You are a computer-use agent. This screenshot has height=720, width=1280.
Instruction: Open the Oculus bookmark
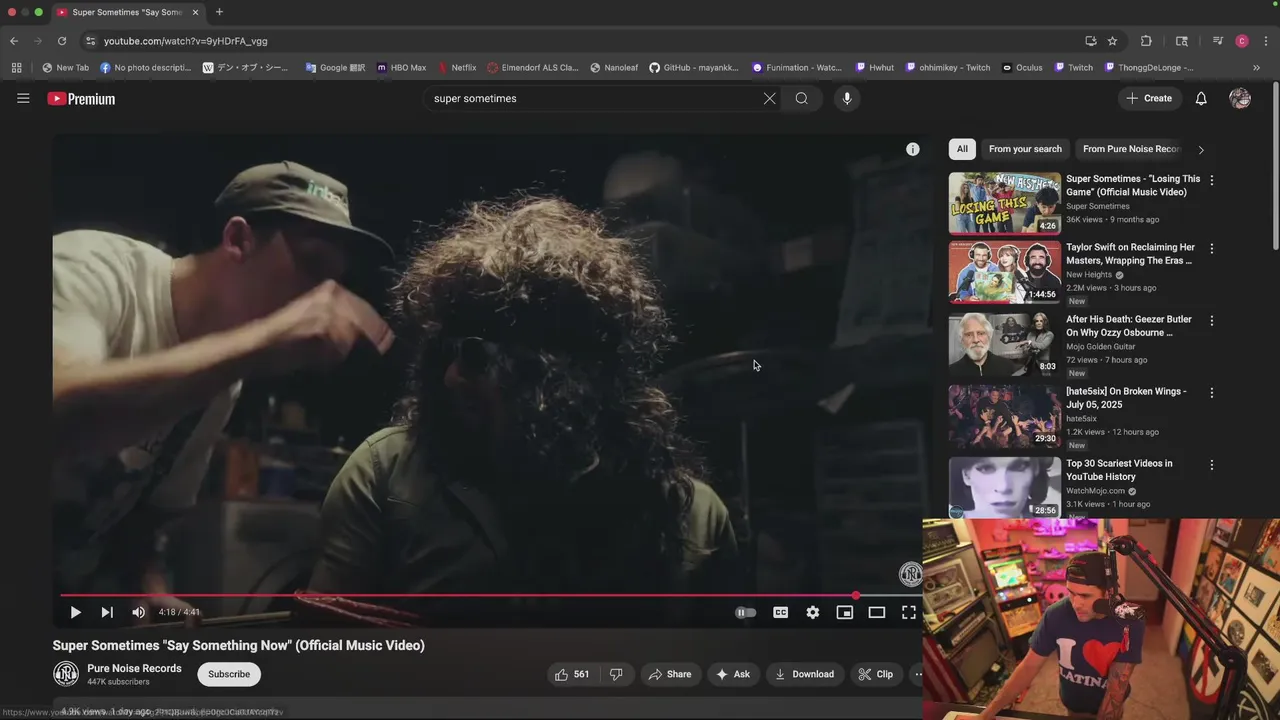(1022, 68)
